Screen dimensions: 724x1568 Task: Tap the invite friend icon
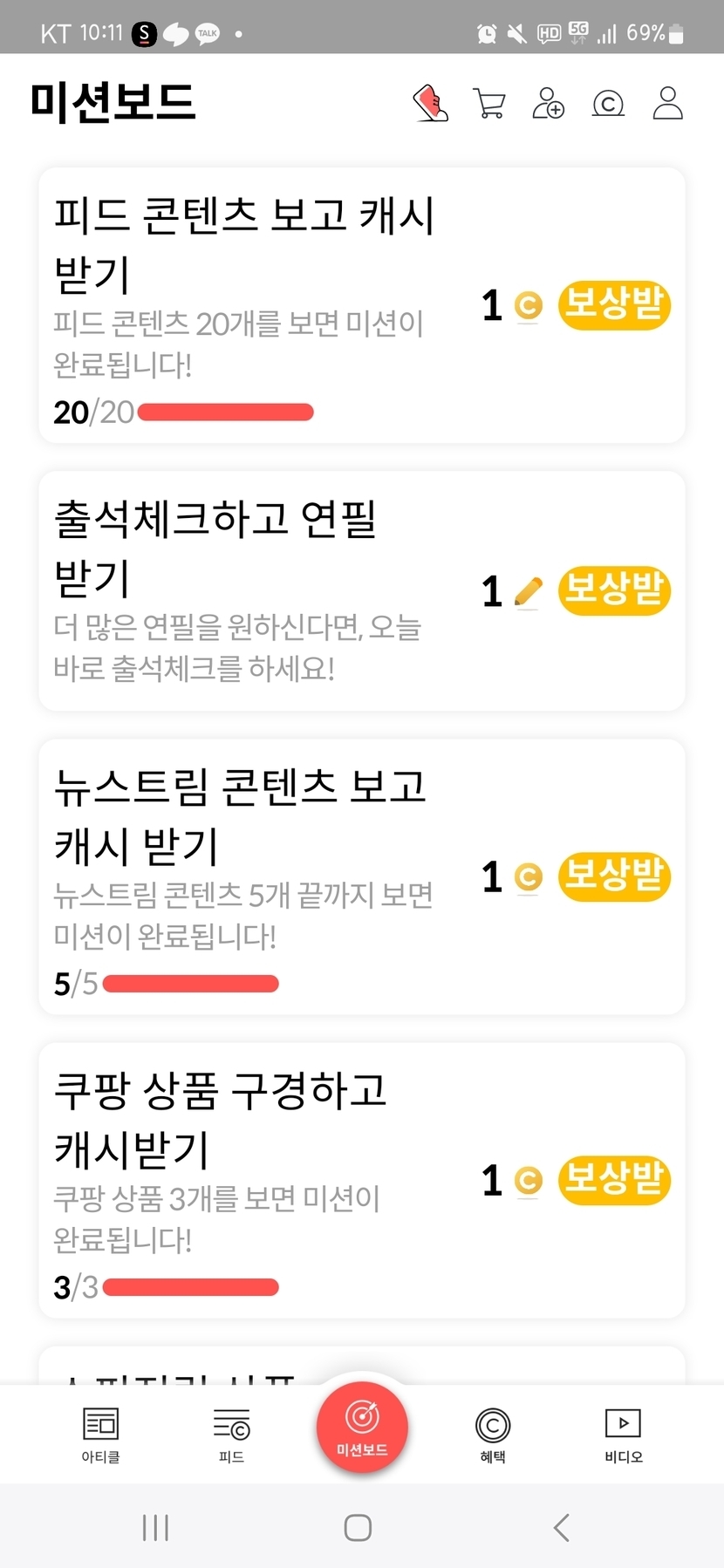click(549, 103)
